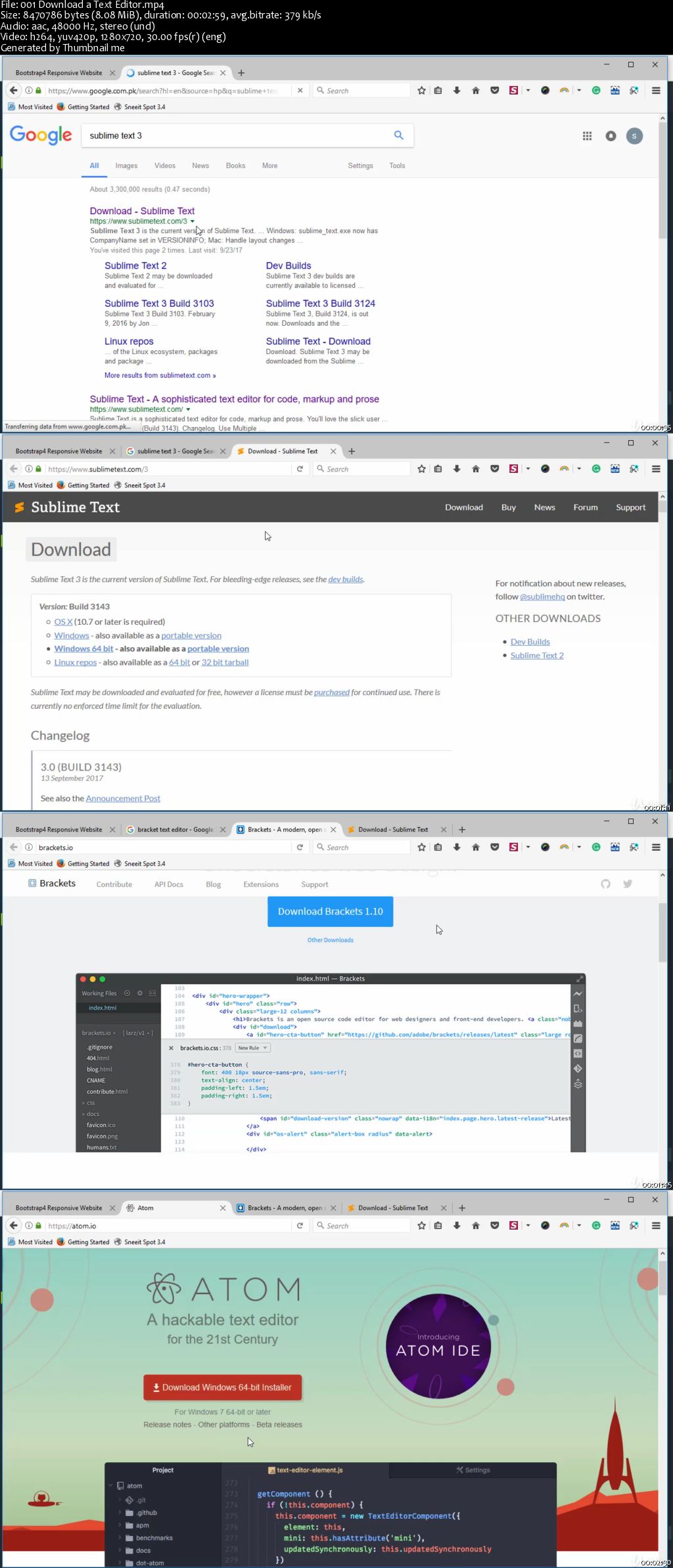Open the 'Linux repos' Google sitelink
Screen dimensions: 673x1568
click(129, 342)
